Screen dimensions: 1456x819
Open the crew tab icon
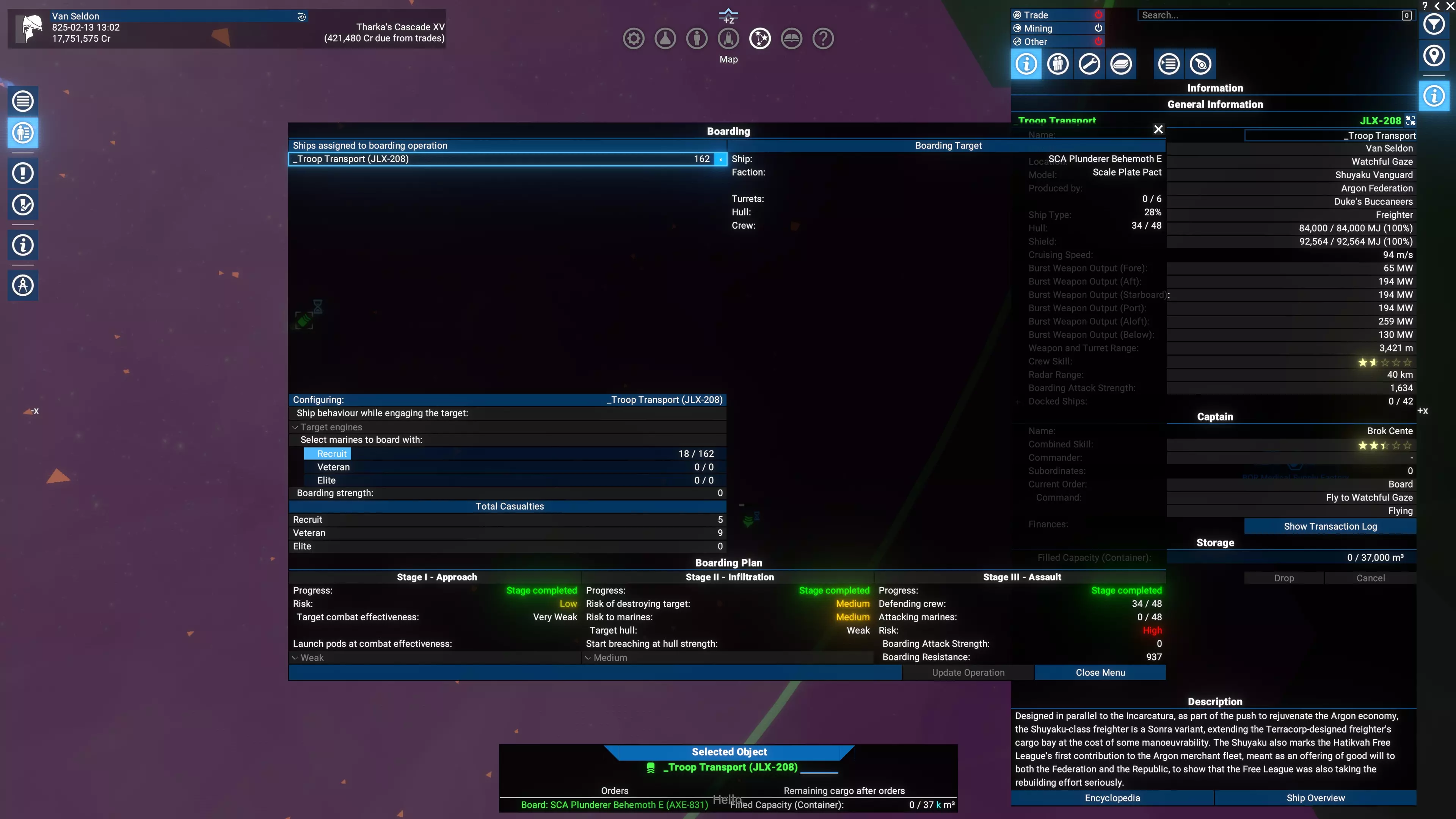coord(1057,64)
